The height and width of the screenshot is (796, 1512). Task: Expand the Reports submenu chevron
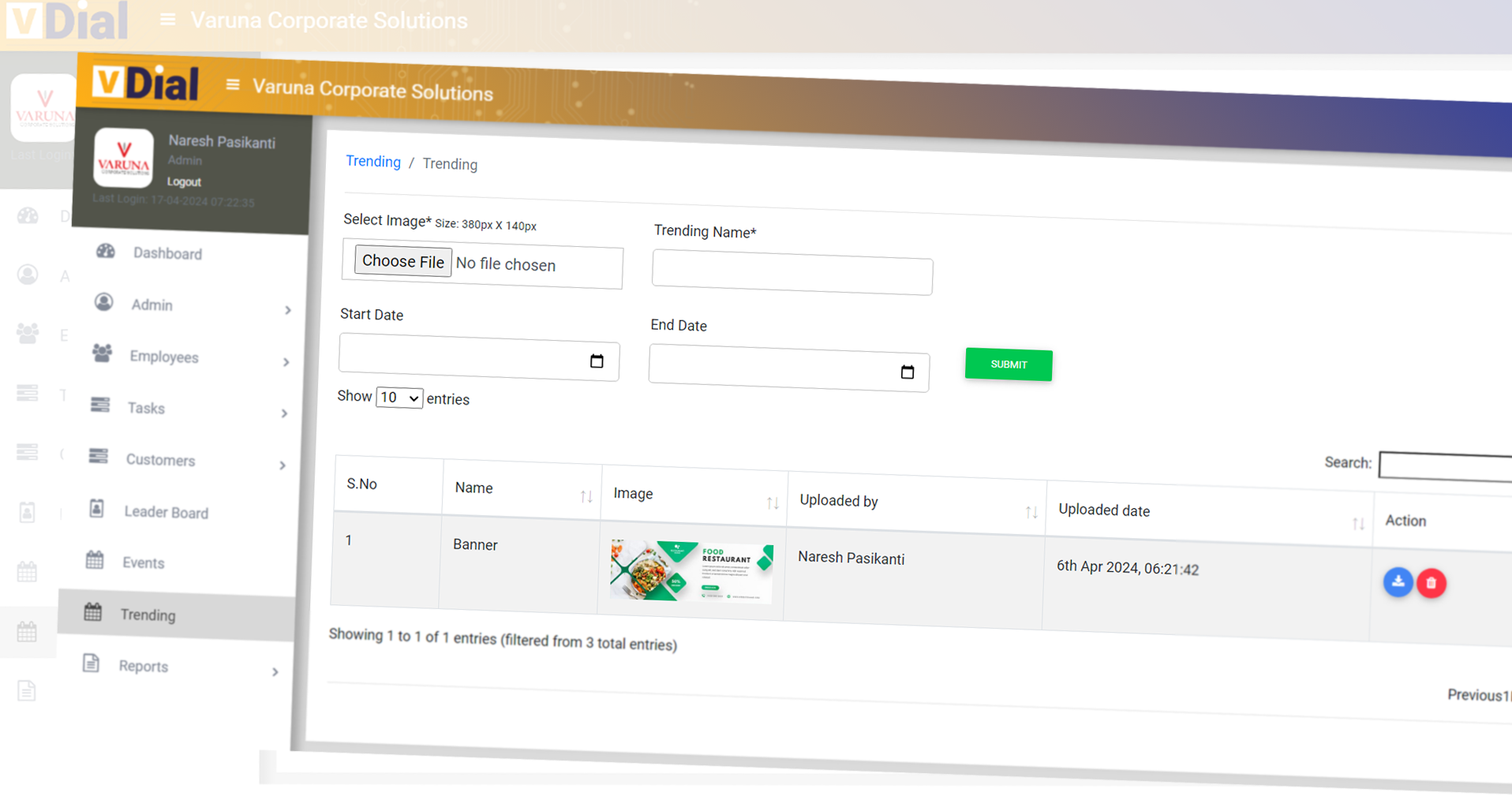click(275, 672)
